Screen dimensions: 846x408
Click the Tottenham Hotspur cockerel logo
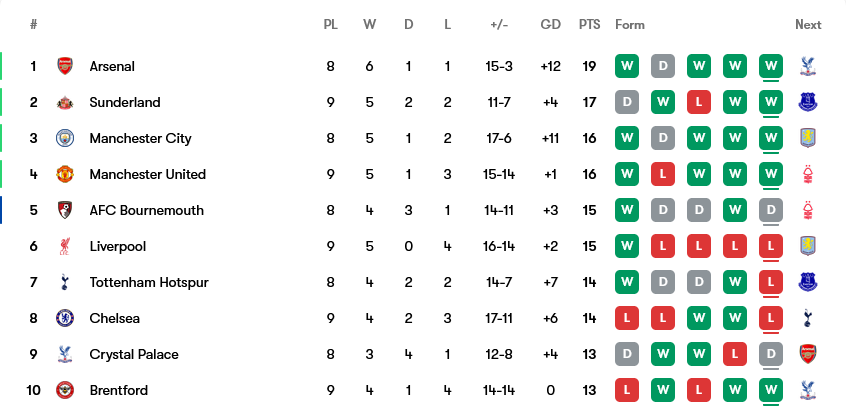pos(65,282)
